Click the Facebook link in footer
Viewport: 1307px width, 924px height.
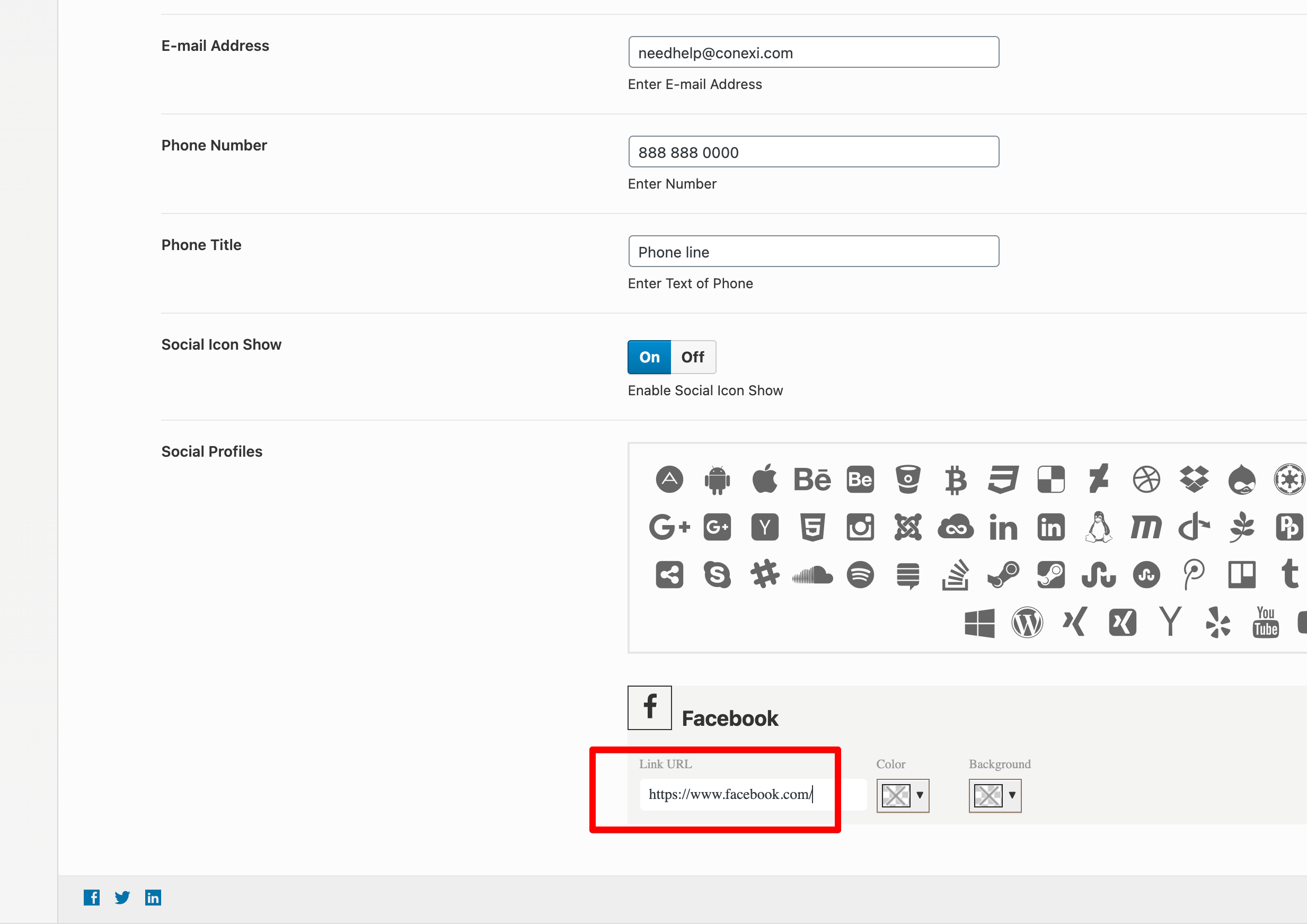pos(92,898)
